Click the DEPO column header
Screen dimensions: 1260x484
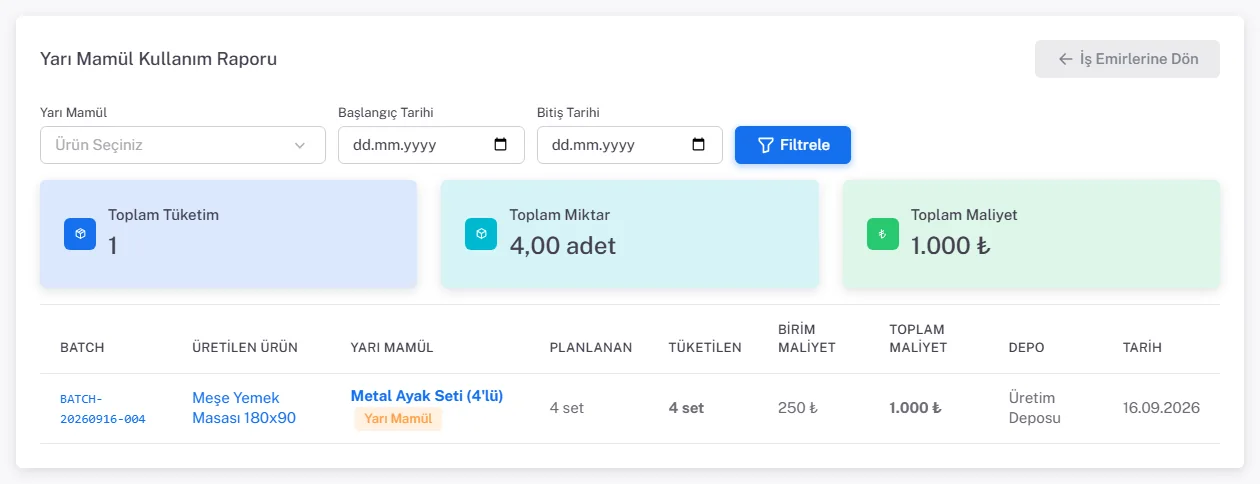tap(1026, 348)
